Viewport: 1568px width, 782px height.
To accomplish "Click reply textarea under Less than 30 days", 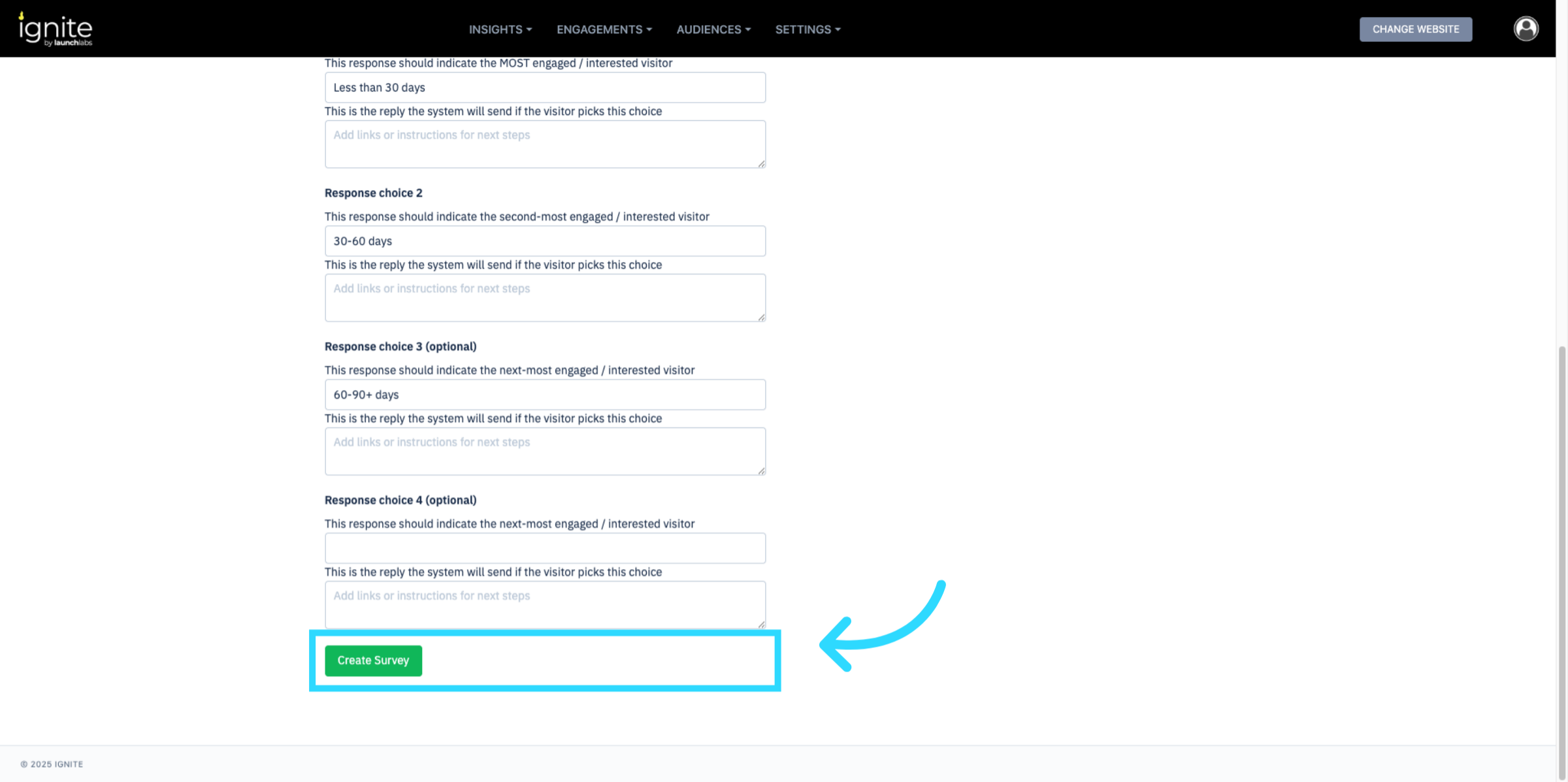I will click(545, 144).
